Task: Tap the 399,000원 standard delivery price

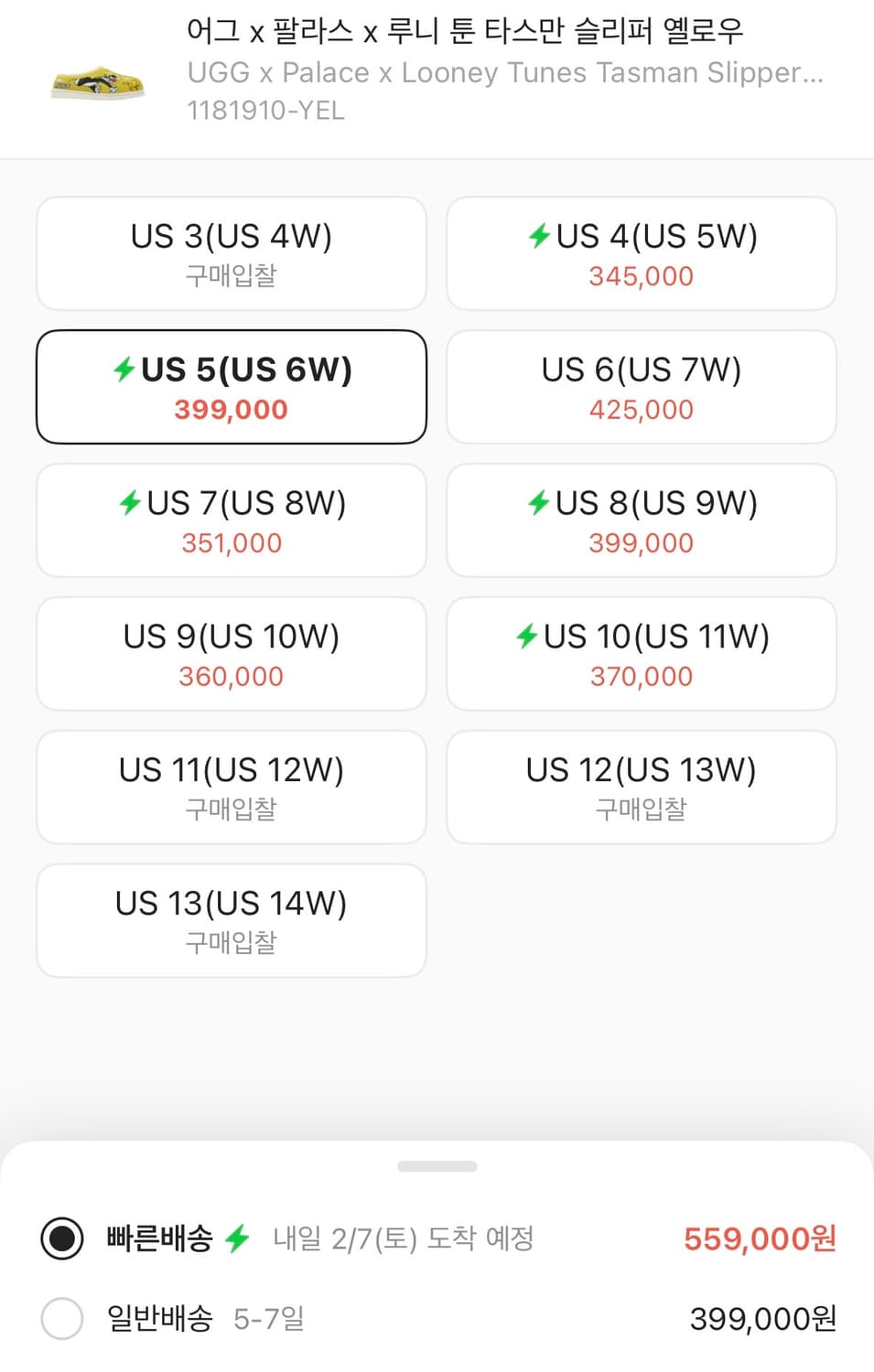Action: click(762, 1318)
